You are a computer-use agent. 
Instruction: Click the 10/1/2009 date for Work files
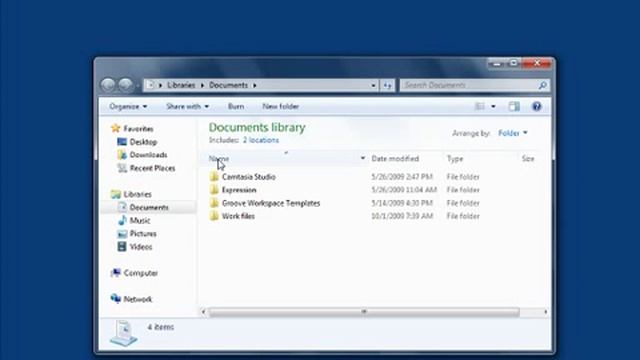[x=402, y=216]
